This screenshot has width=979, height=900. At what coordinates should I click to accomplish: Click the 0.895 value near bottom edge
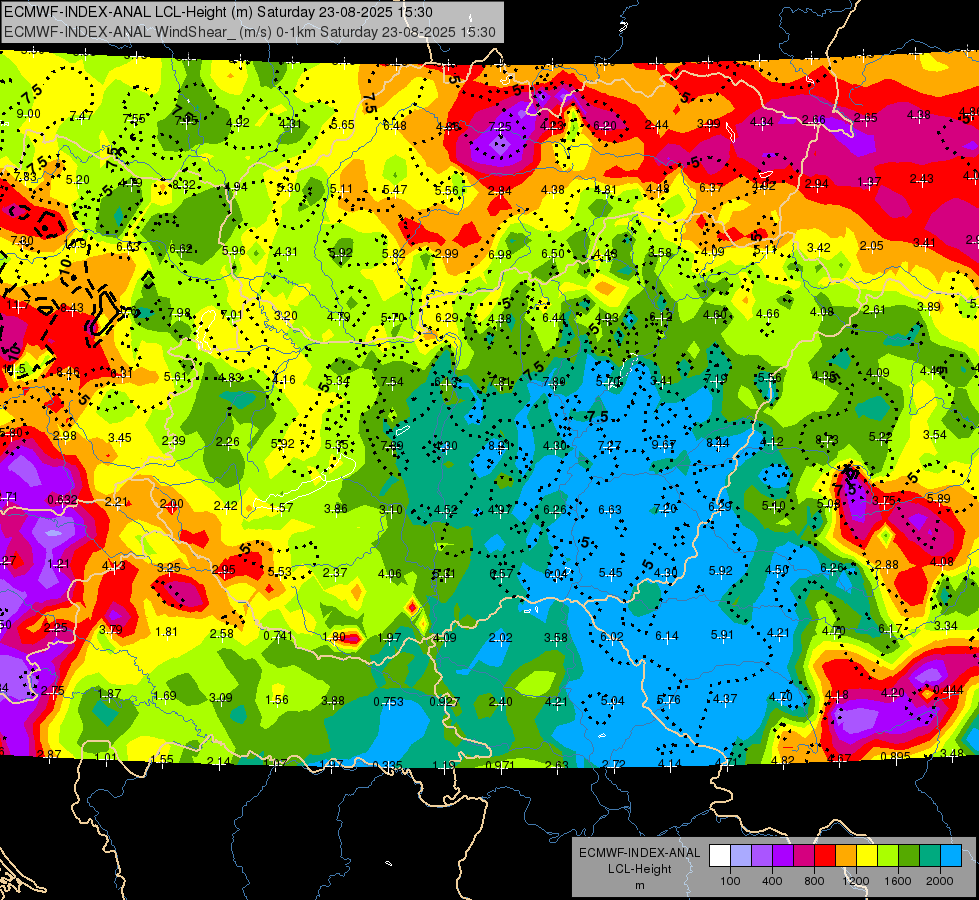tap(895, 756)
